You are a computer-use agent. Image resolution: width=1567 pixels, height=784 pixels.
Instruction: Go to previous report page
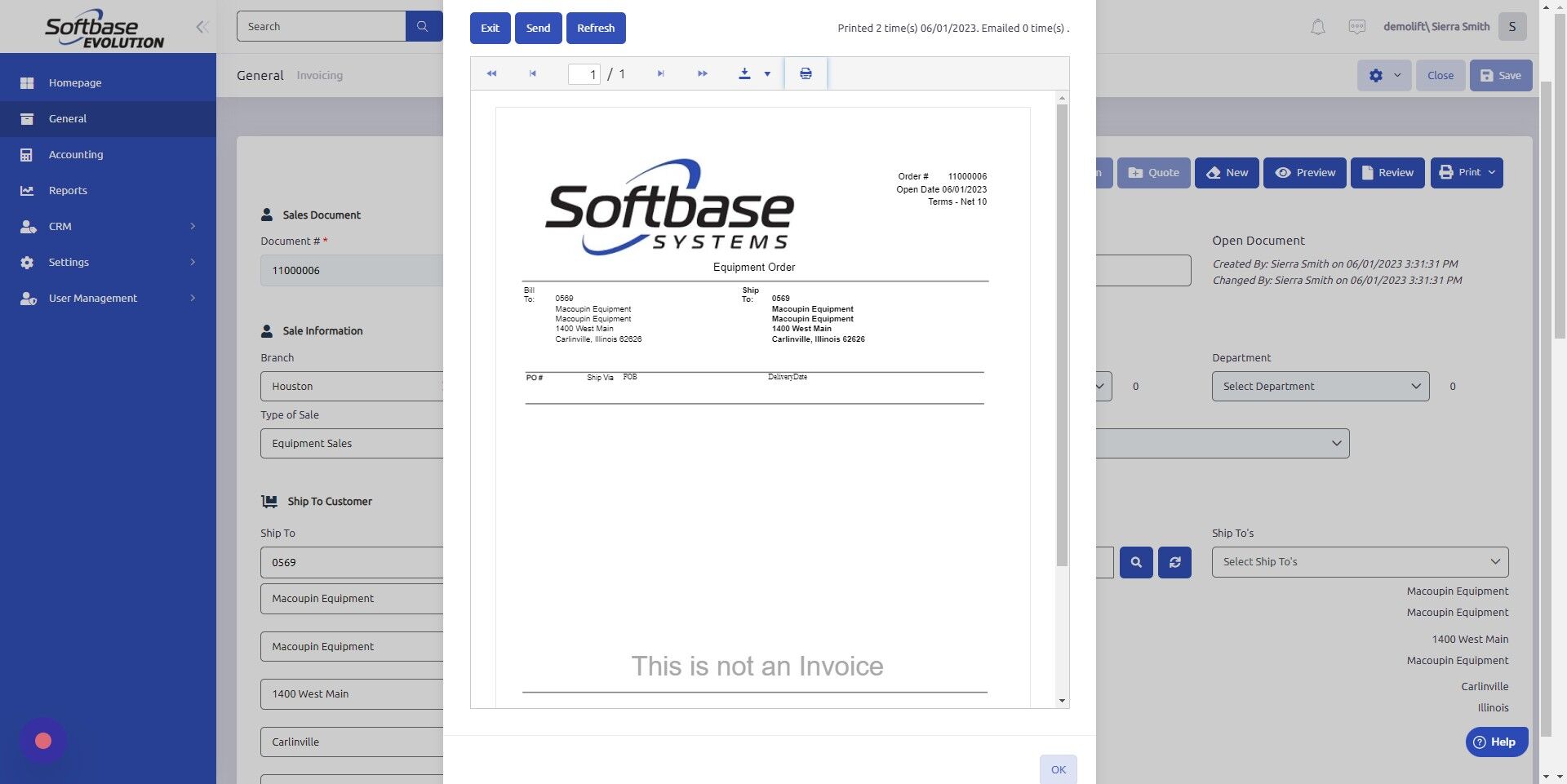533,73
